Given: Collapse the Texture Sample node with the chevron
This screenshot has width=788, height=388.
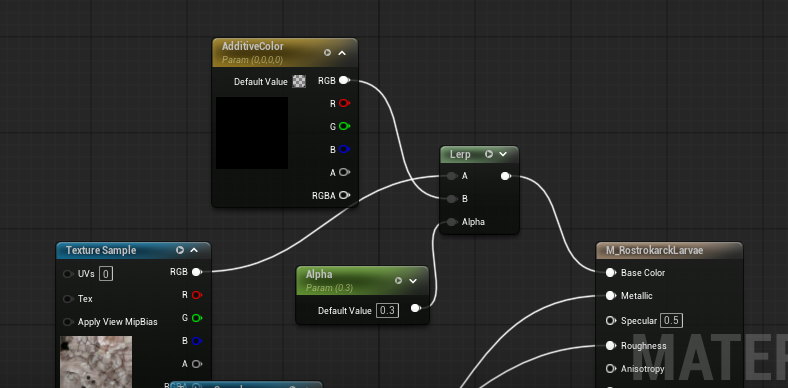Looking at the screenshot, I should 194,250.
